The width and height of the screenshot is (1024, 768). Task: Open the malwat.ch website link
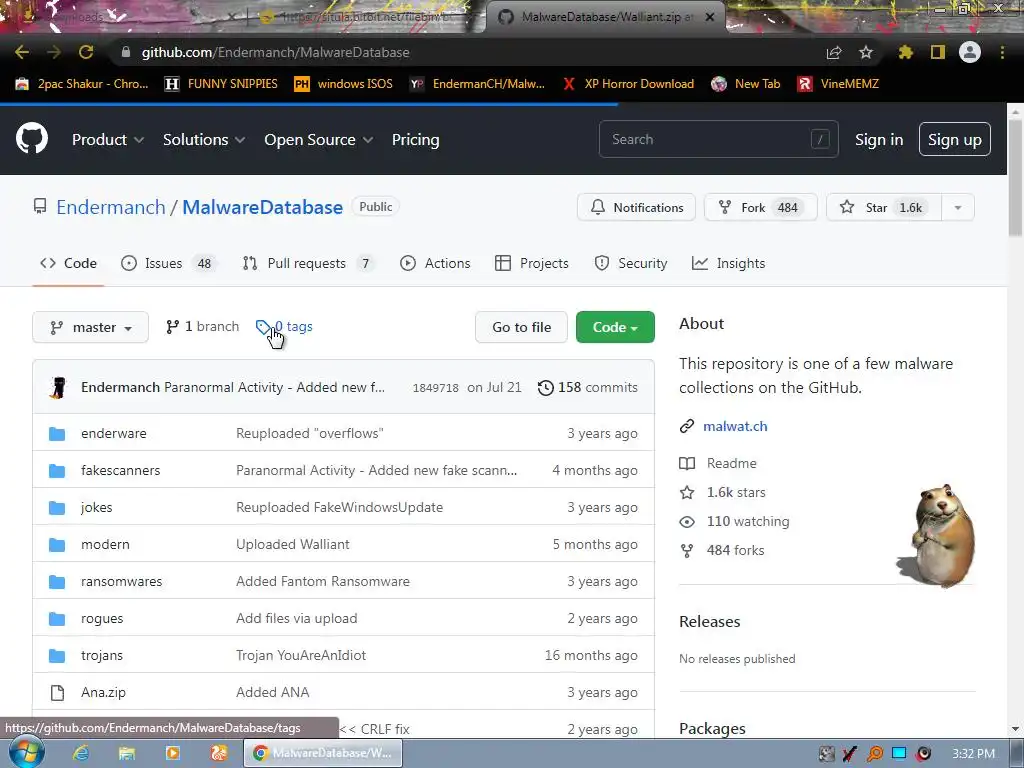735,426
